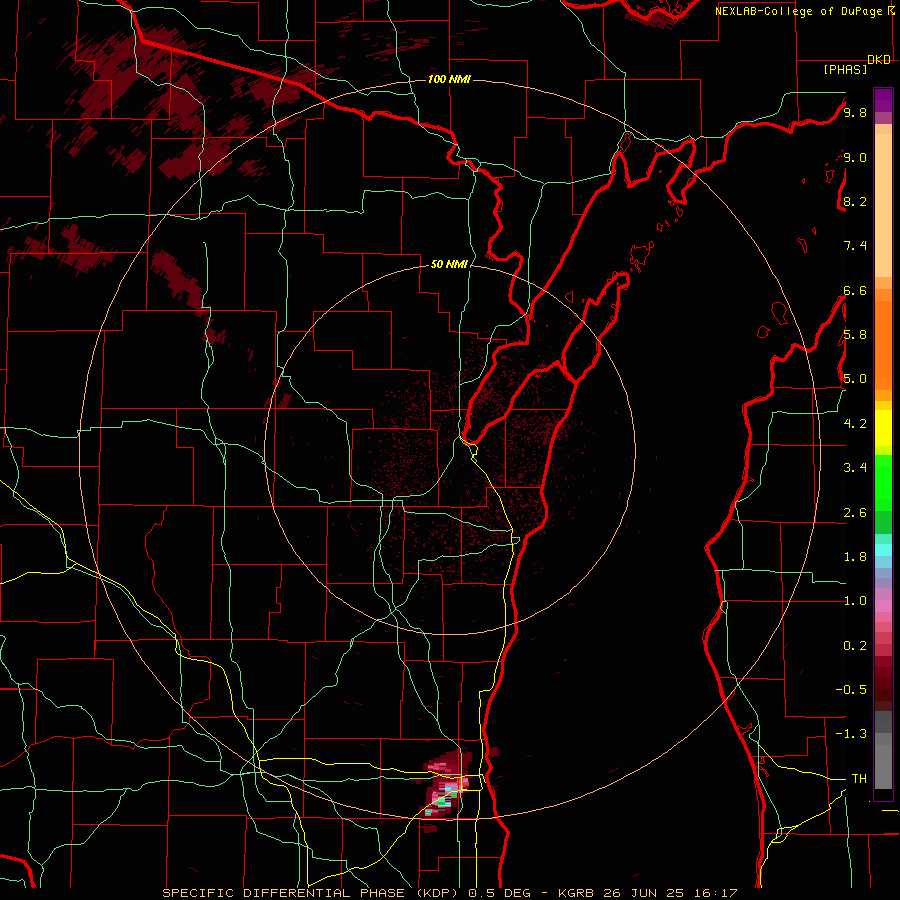Viewport: 900px width, 900px height.
Task: Click the 0.2 value on the color scale
Action: (x=855, y=646)
